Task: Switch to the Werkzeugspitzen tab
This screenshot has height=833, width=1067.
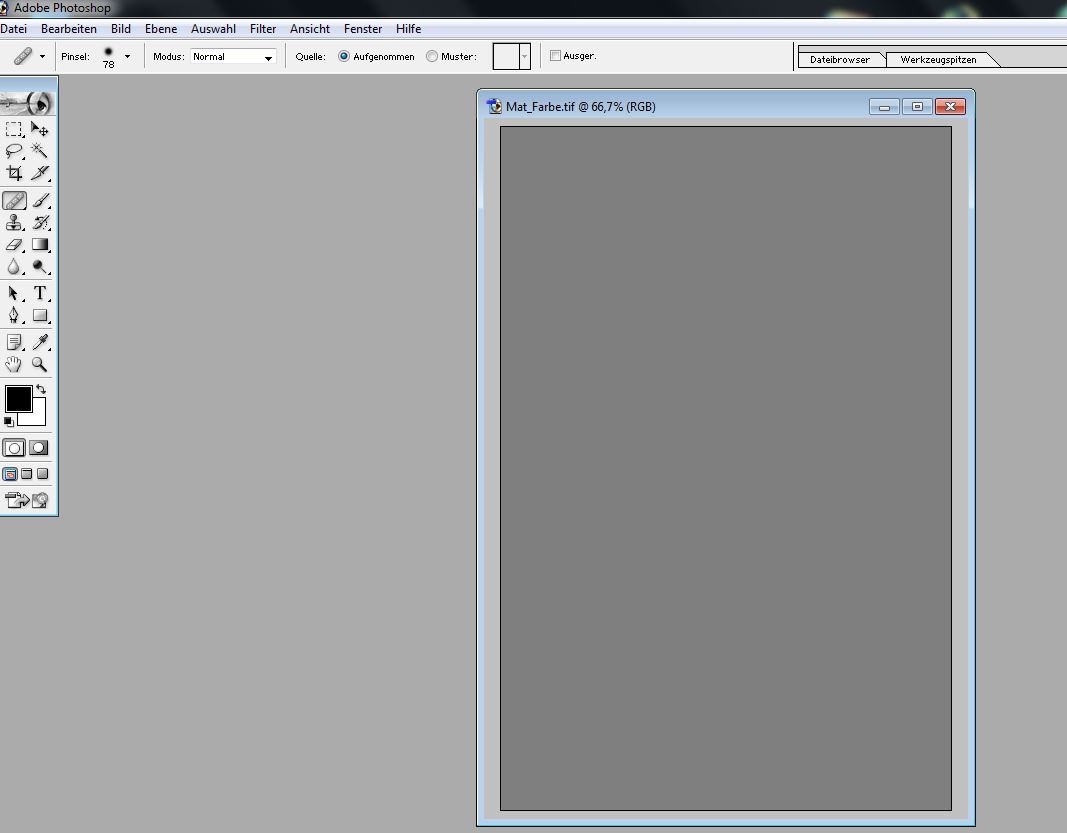Action: (x=938, y=59)
